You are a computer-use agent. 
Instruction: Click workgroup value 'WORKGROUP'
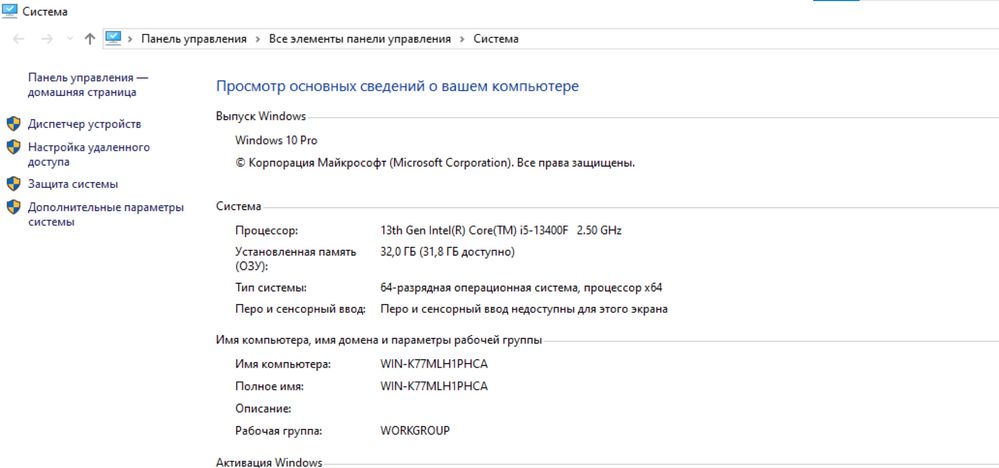(x=415, y=430)
